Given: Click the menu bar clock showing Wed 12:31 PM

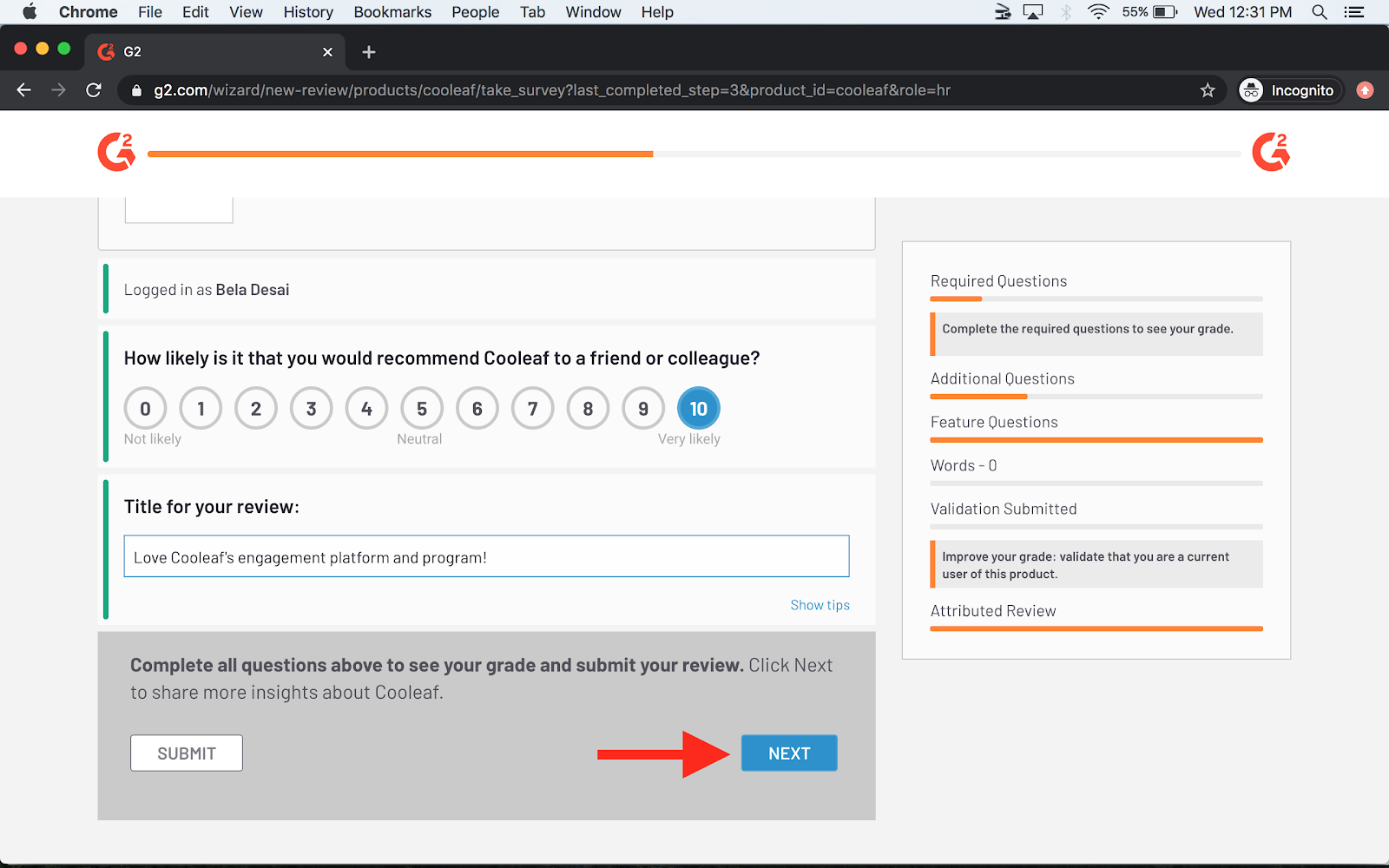Looking at the screenshot, I should click(x=1242, y=12).
